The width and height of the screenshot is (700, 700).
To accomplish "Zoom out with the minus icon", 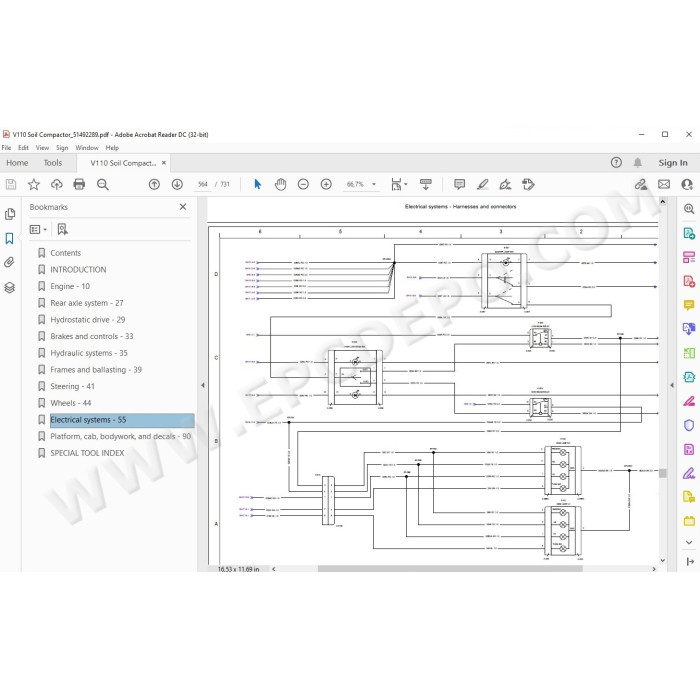I will (x=303, y=184).
